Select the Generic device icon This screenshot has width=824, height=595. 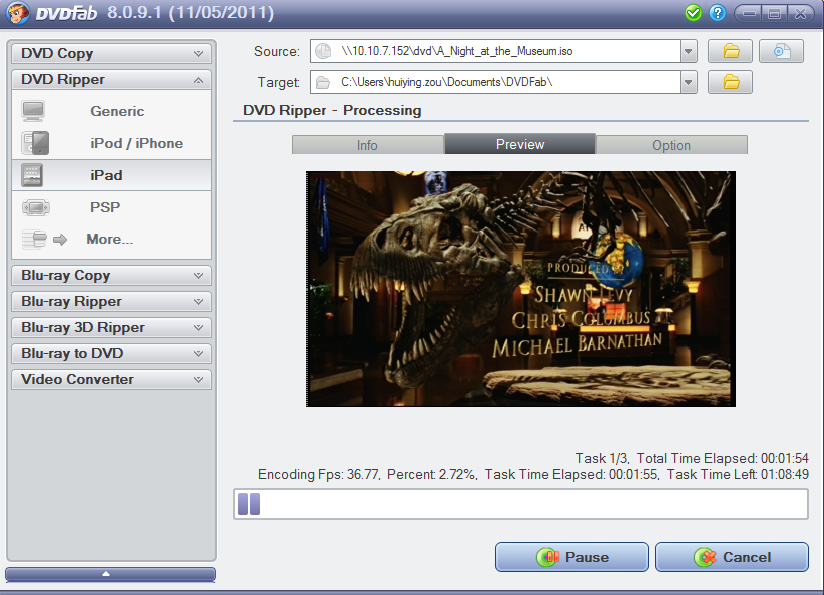[34, 111]
